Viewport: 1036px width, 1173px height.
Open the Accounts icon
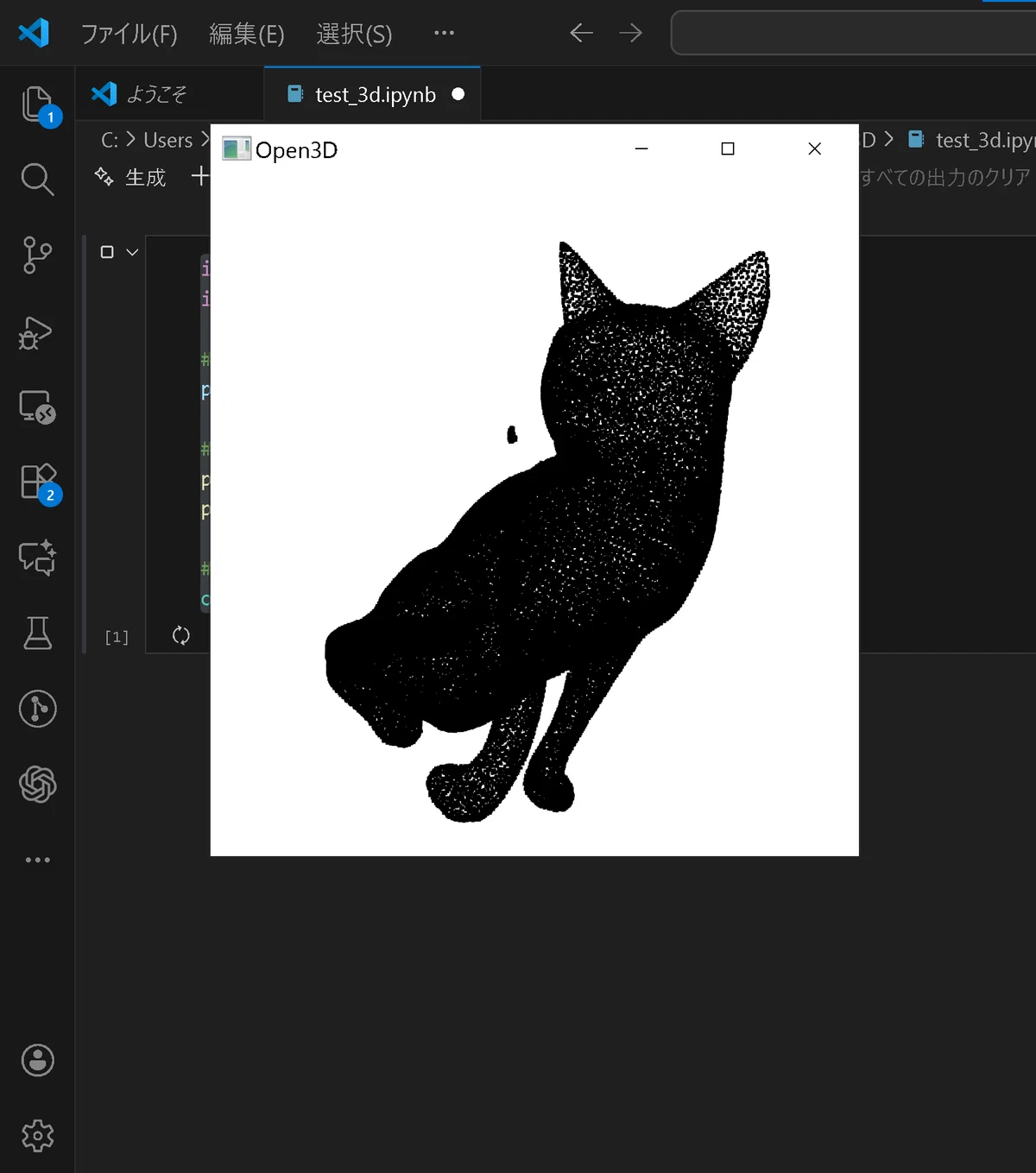click(x=37, y=1060)
